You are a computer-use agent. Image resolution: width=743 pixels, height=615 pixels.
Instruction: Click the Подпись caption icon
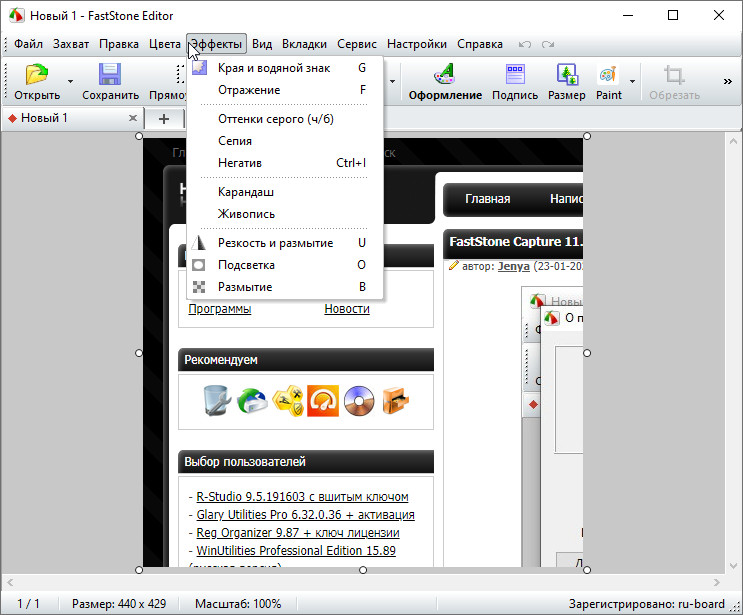[x=515, y=75]
